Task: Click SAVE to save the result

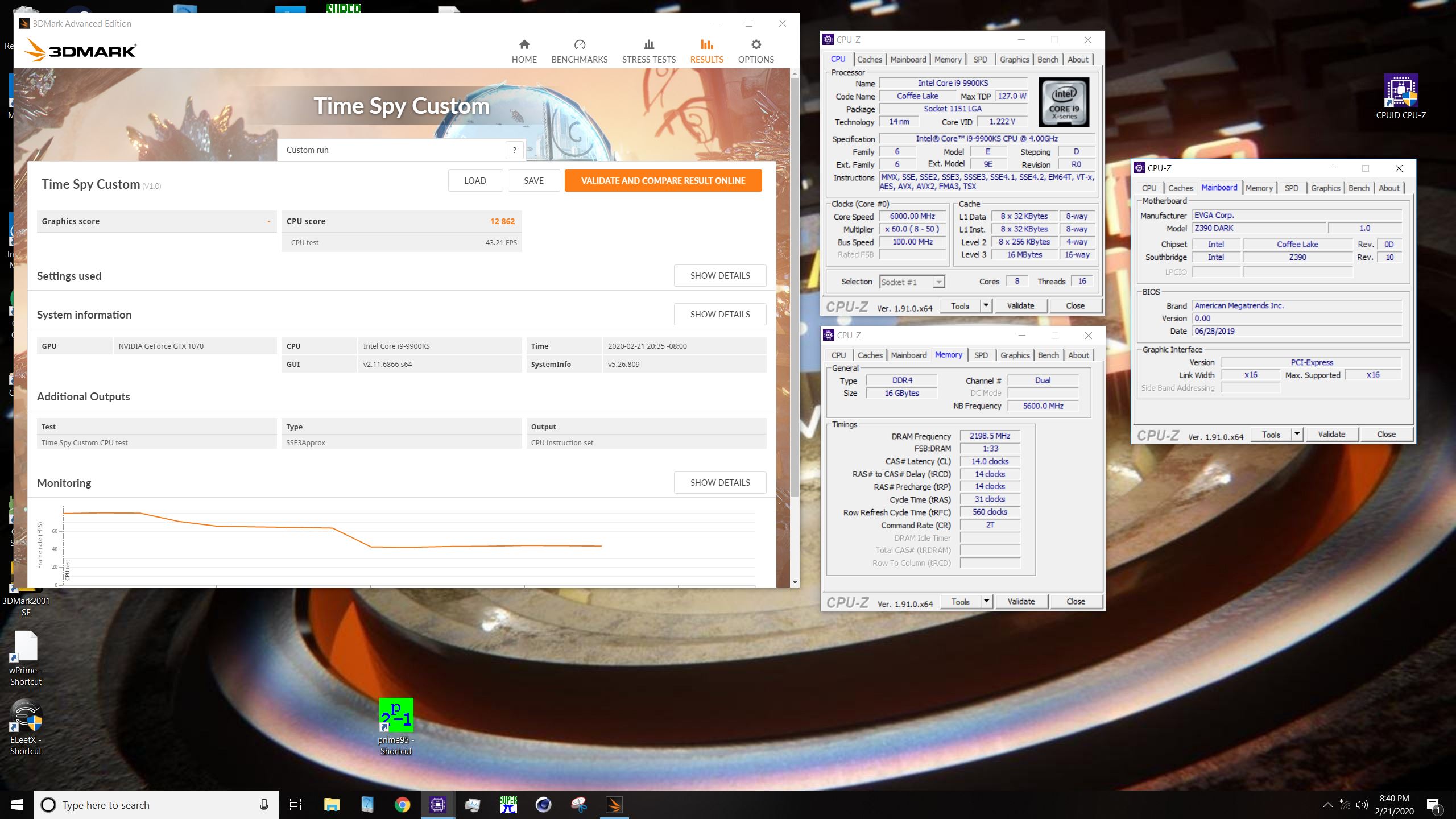Action: click(x=533, y=181)
